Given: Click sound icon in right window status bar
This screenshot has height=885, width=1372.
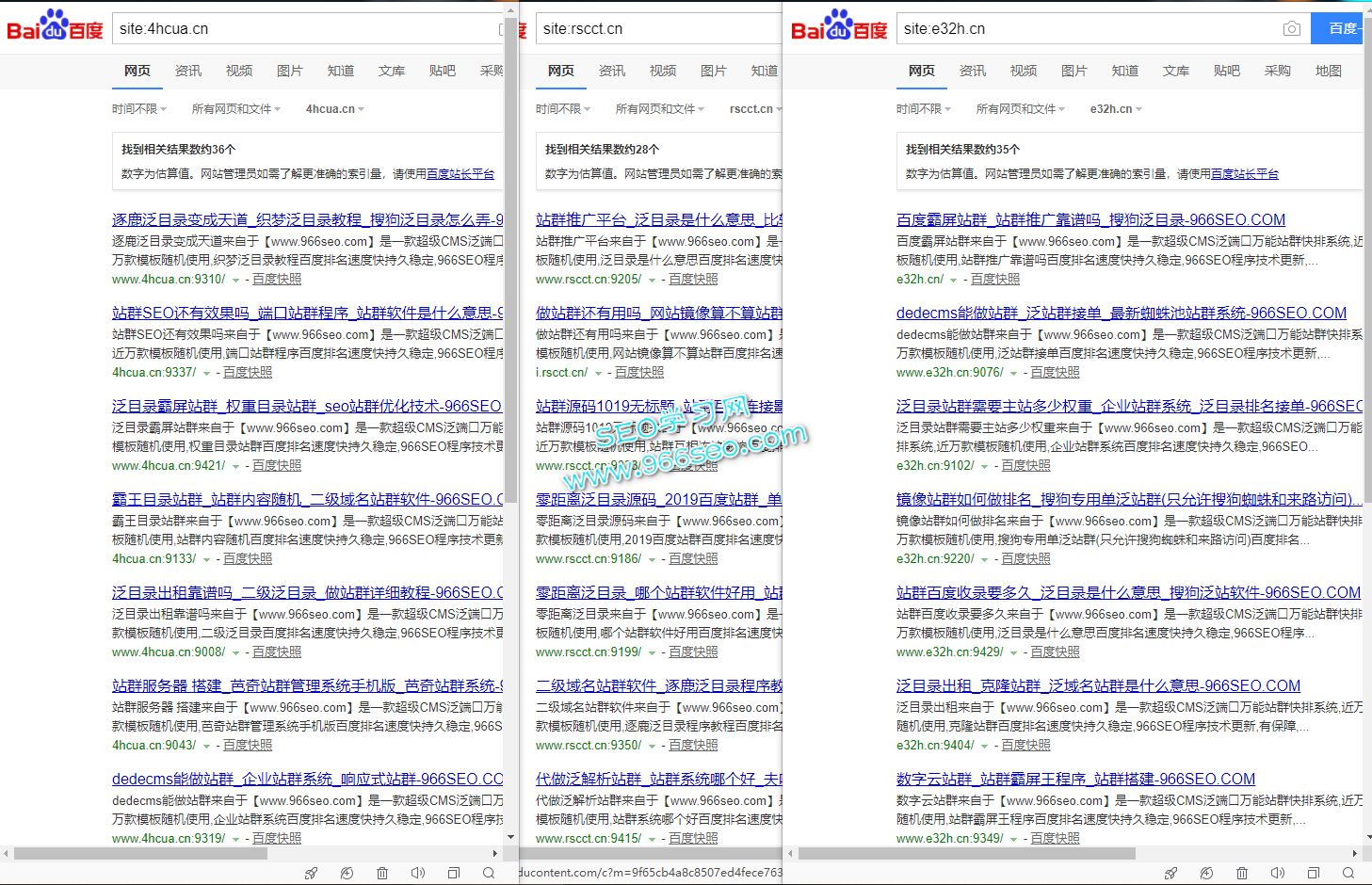Looking at the screenshot, I should click(x=1278, y=873).
